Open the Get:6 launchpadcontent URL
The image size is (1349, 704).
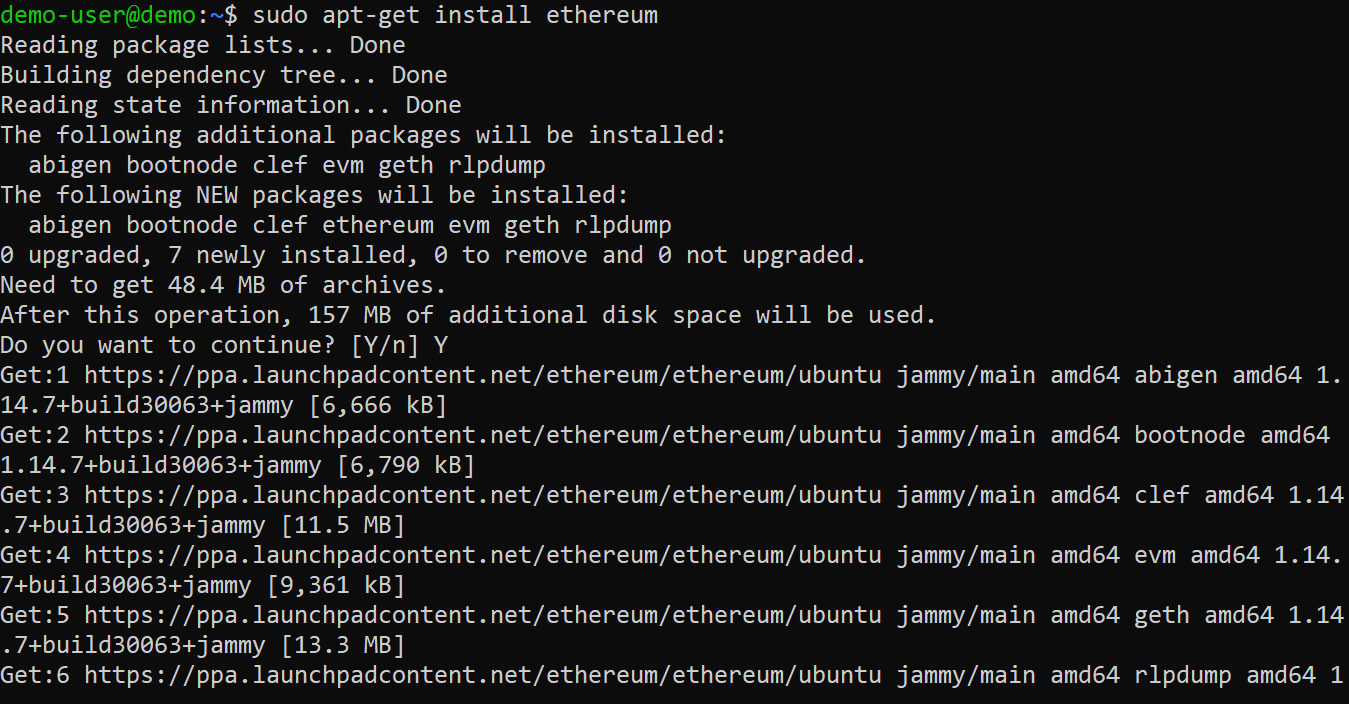click(482, 675)
